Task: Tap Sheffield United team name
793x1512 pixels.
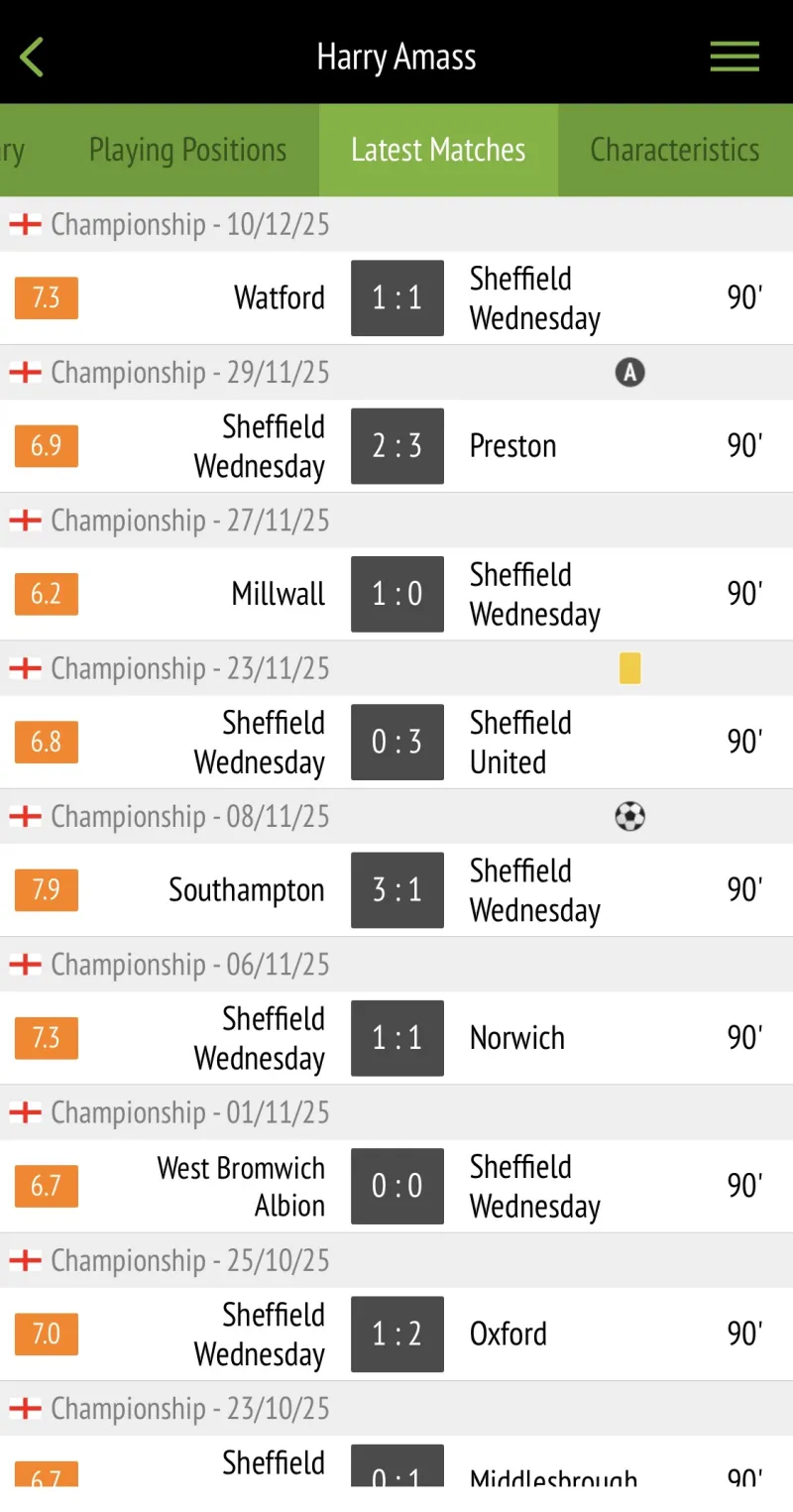Action: click(520, 742)
